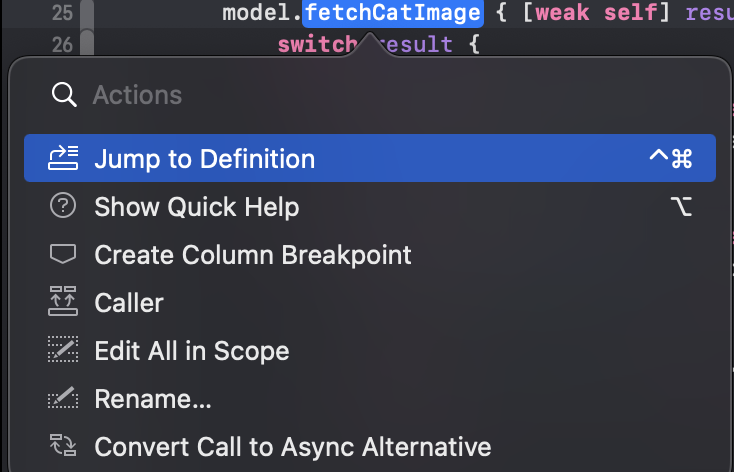Image resolution: width=734 pixels, height=472 pixels.
Task: Click the Convert Call to Async icon
Action: pos(63,445)
